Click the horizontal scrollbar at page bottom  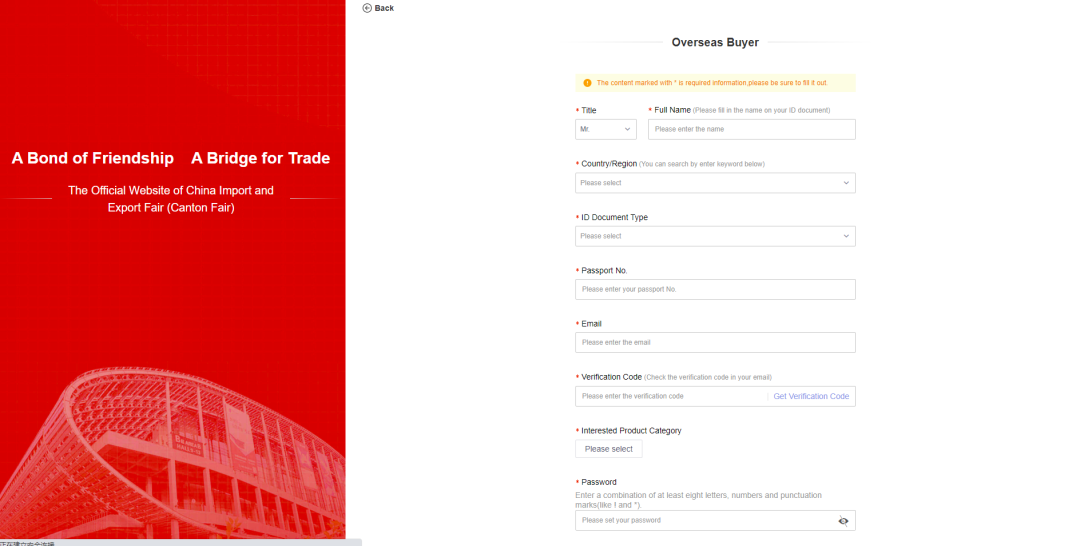click(x=180, y=542)
